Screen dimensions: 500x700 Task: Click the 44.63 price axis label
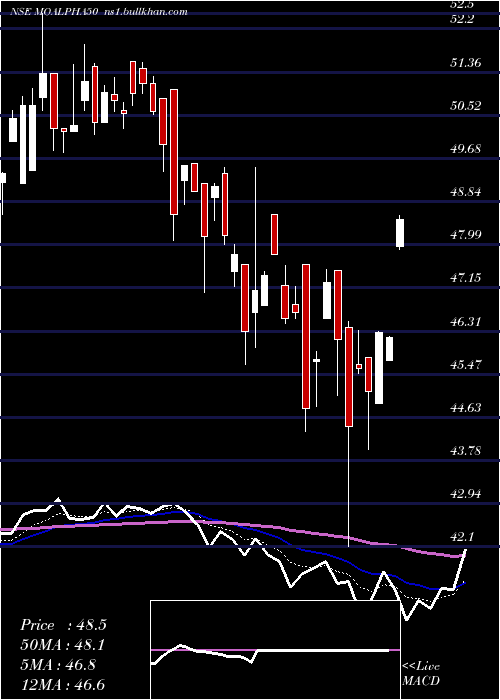pos(466,408)
